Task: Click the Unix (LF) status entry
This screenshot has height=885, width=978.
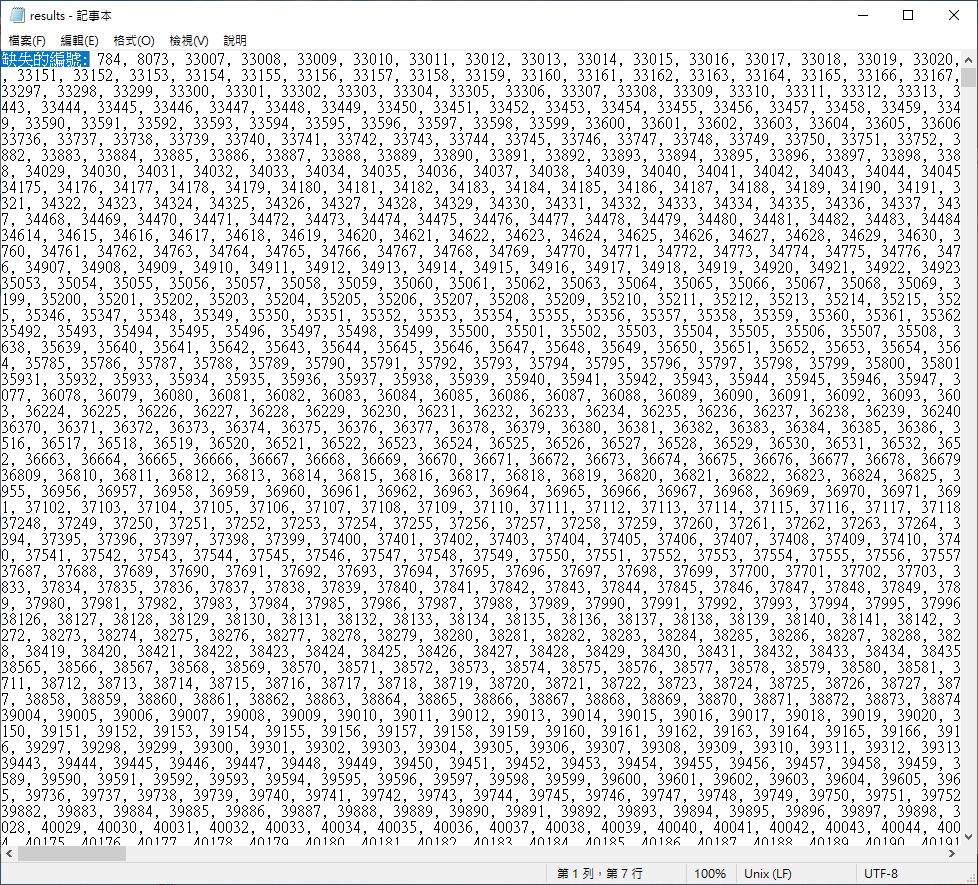Action: (x=768, y=874)
